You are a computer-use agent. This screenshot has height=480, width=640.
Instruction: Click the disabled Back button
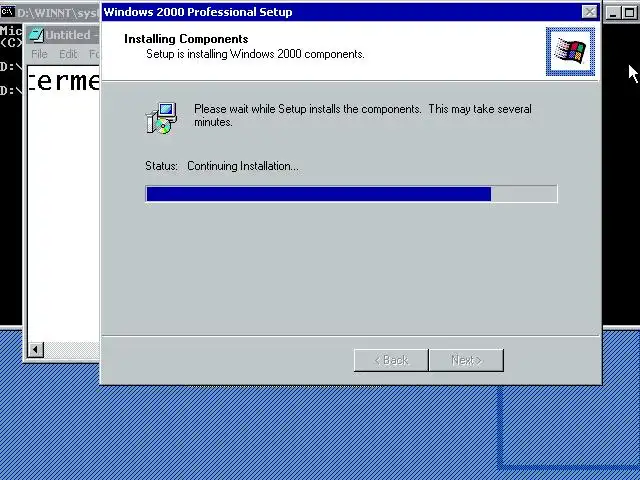391,360
